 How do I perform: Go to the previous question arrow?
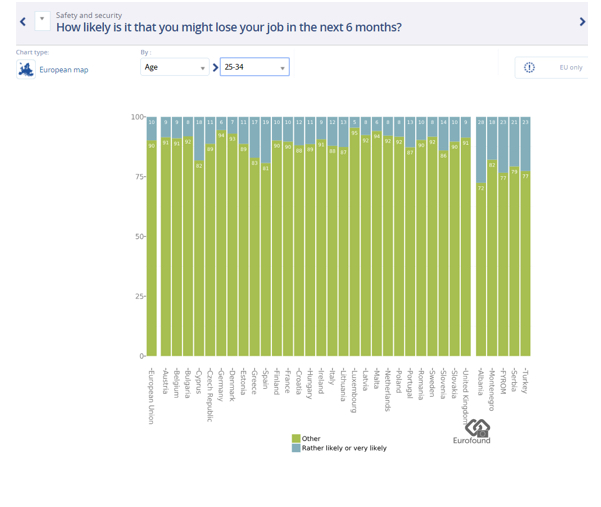[x=23, y=21]
